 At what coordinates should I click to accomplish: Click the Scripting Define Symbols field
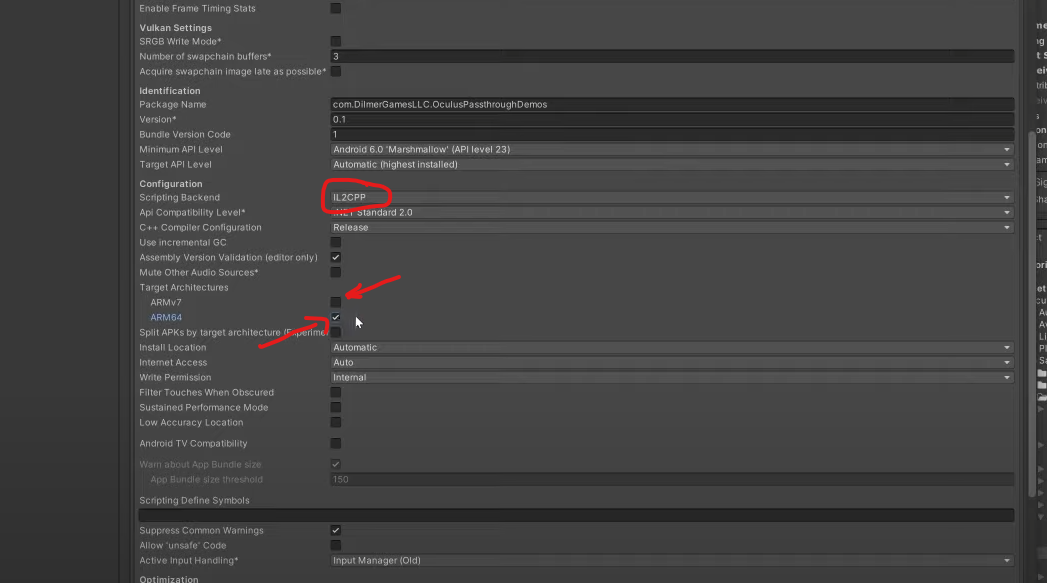[x=575, y=514]
